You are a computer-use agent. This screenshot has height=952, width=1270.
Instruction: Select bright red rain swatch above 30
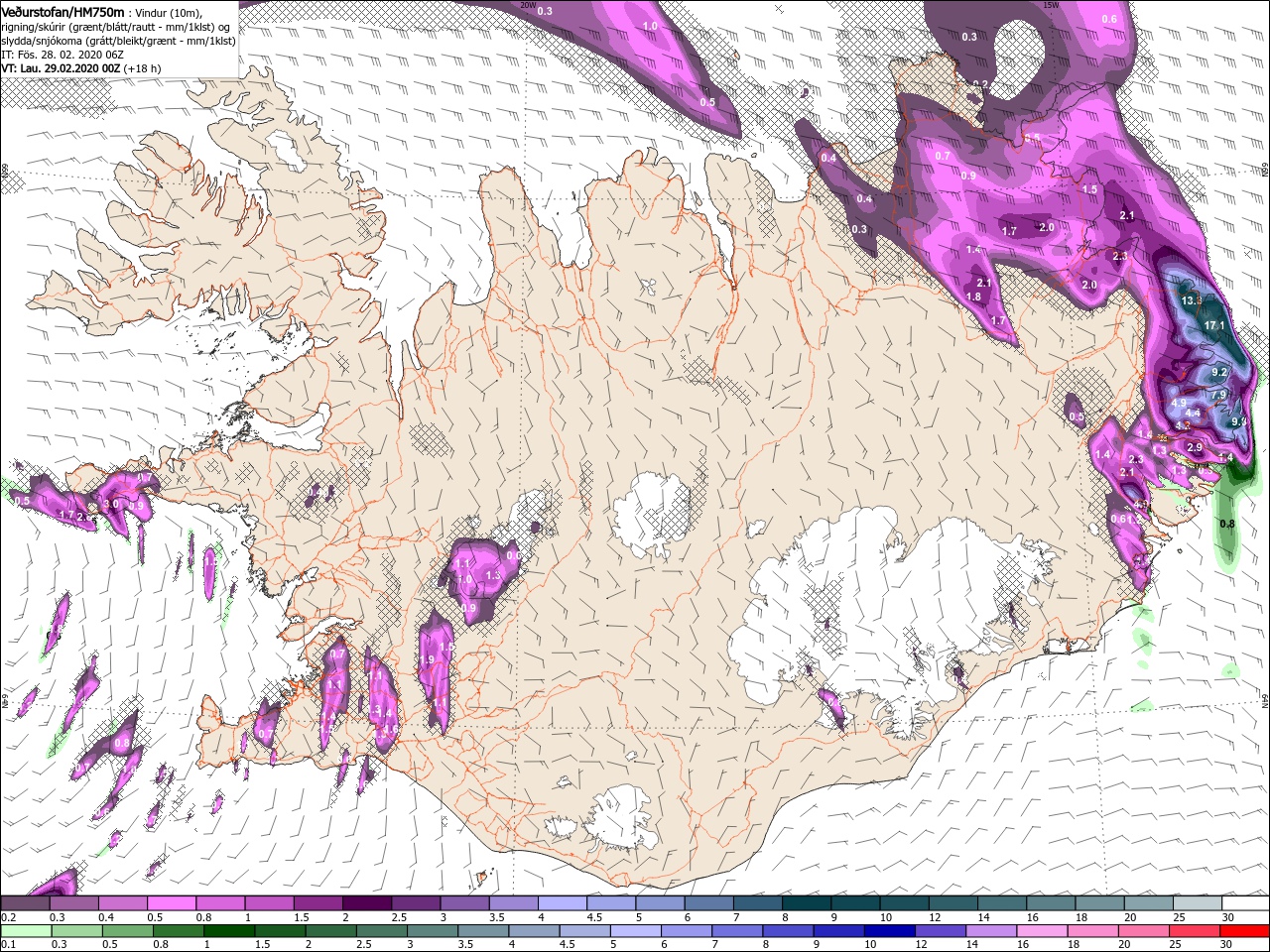coord(1245,931)
